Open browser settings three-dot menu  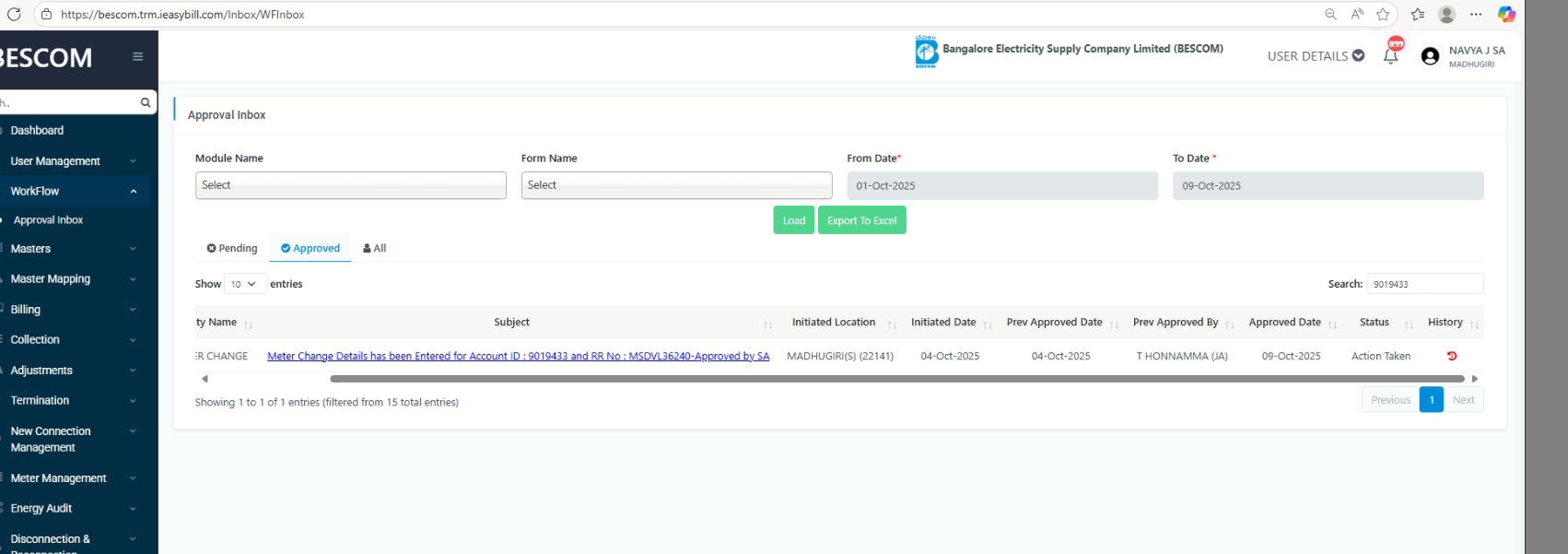(x=1476, y=14)
